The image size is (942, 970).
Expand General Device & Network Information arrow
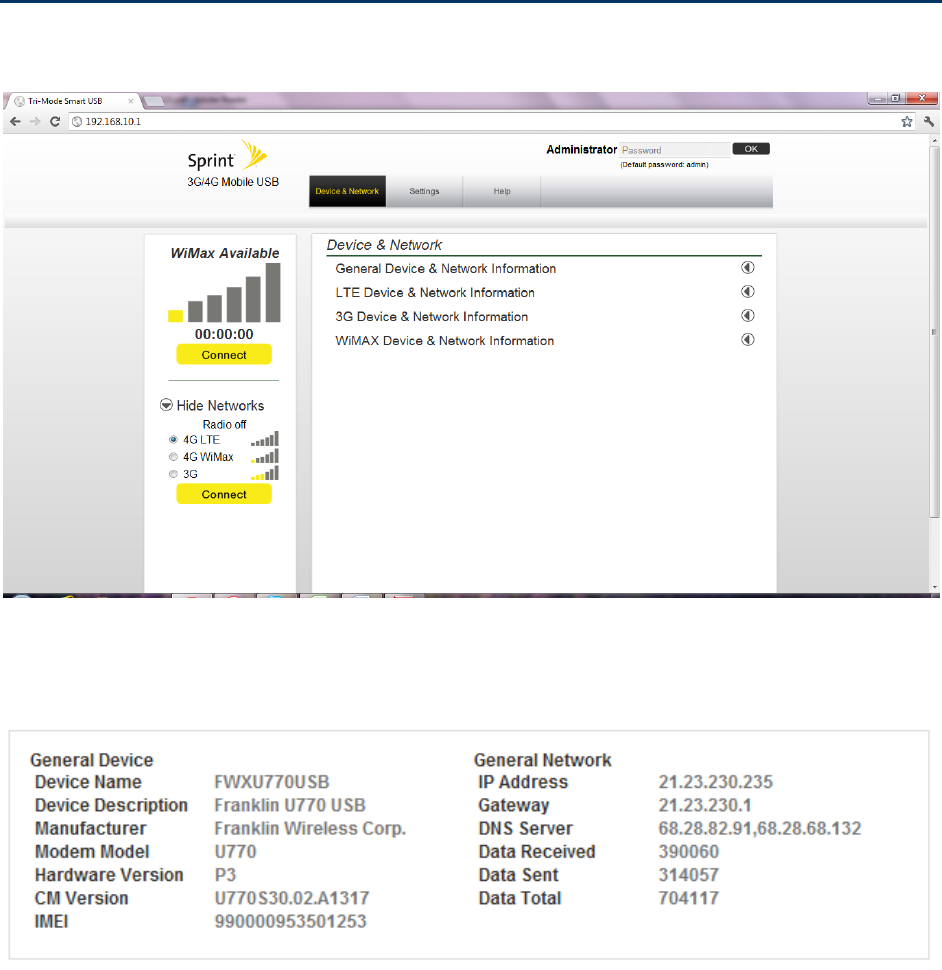pos(748,267)
